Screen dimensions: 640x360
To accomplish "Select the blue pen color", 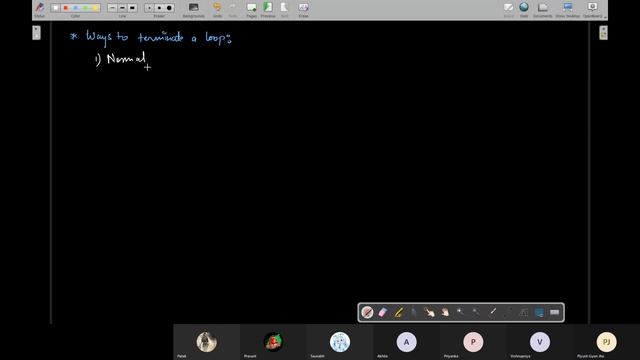I will point(76,8).
